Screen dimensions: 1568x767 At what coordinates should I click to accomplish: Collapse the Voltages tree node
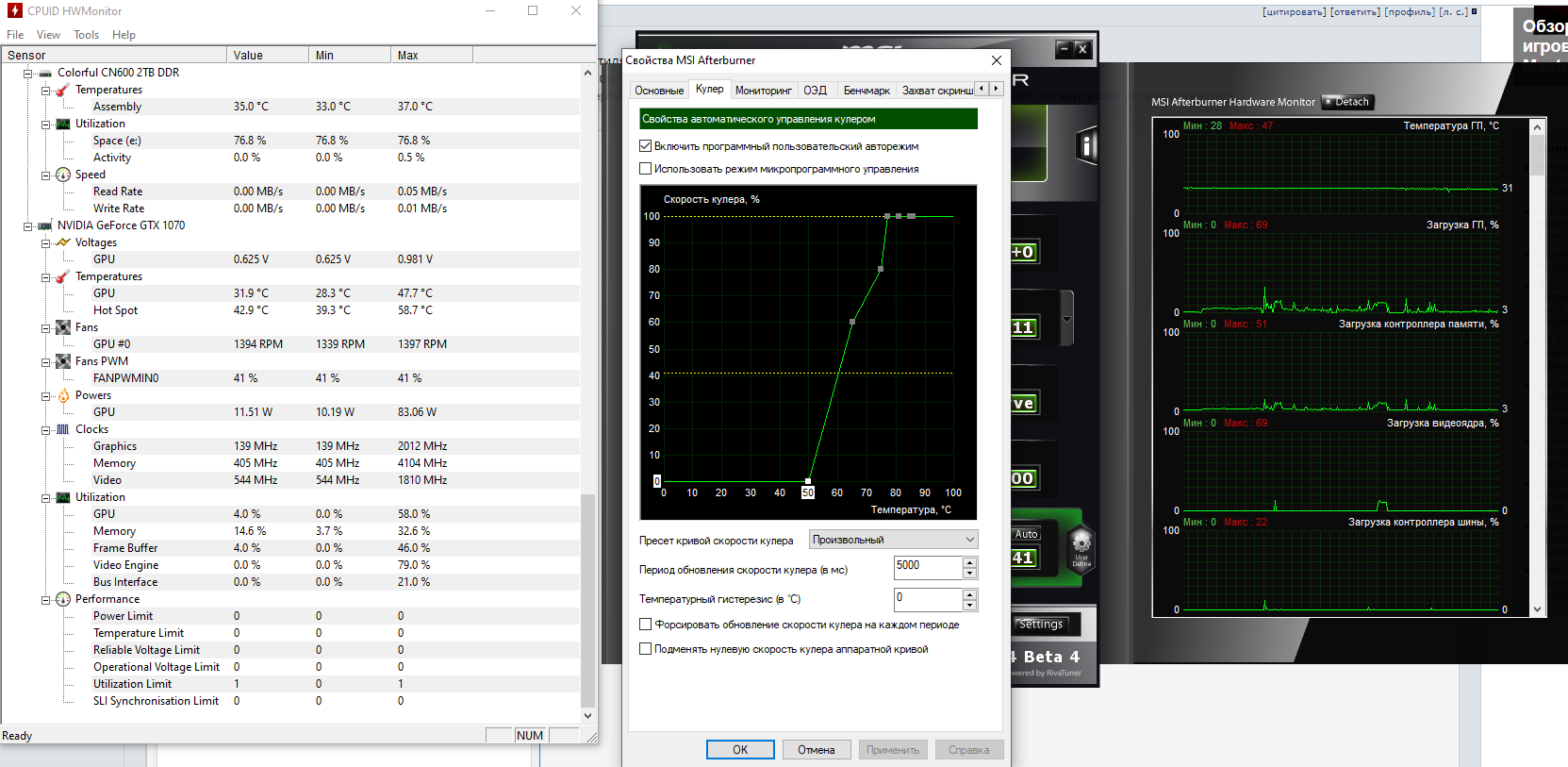click(x=46, y=242)
